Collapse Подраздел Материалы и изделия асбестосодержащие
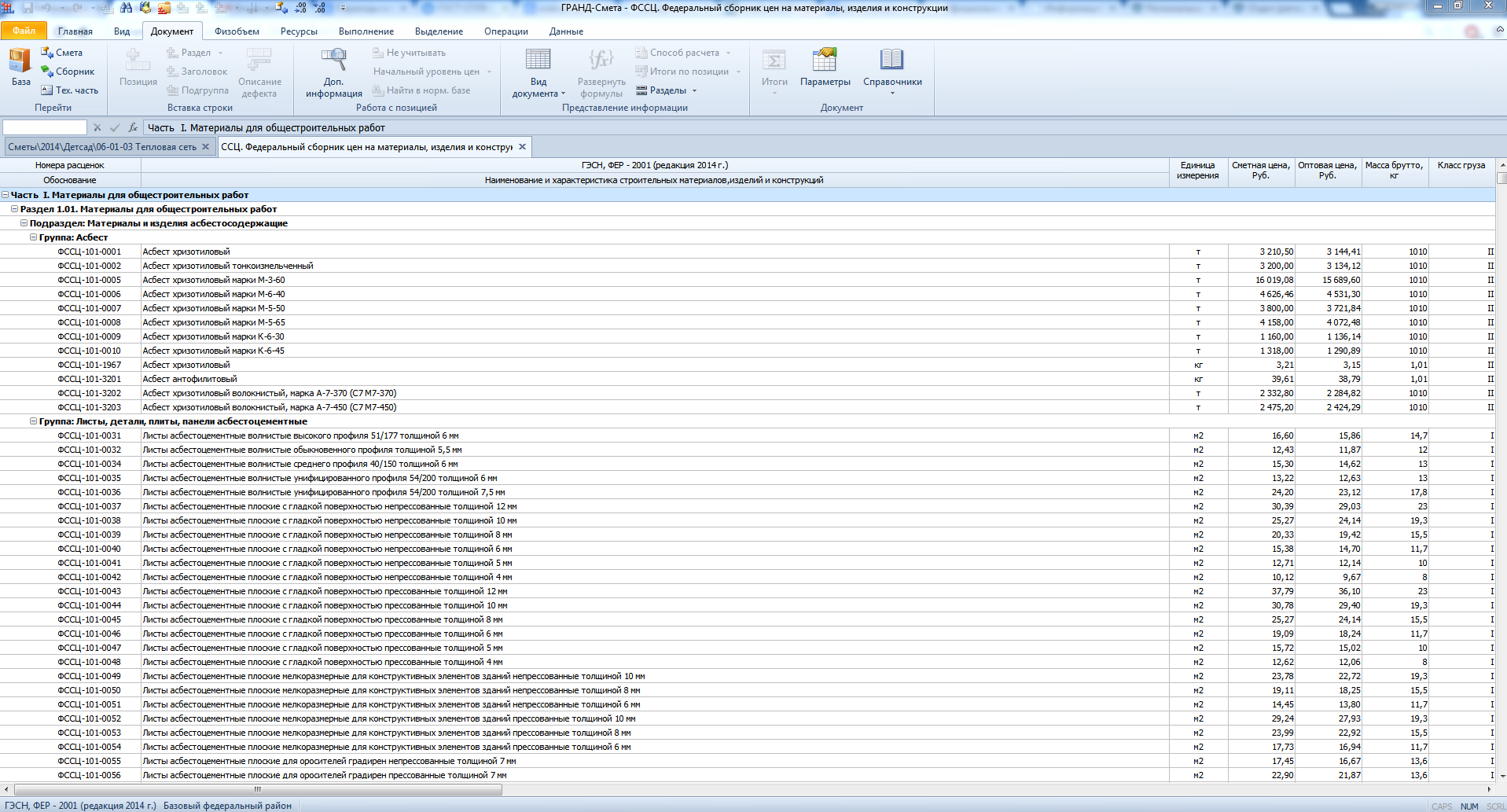1507x812 pixels. pyautogui.click(x=24, y=223)
